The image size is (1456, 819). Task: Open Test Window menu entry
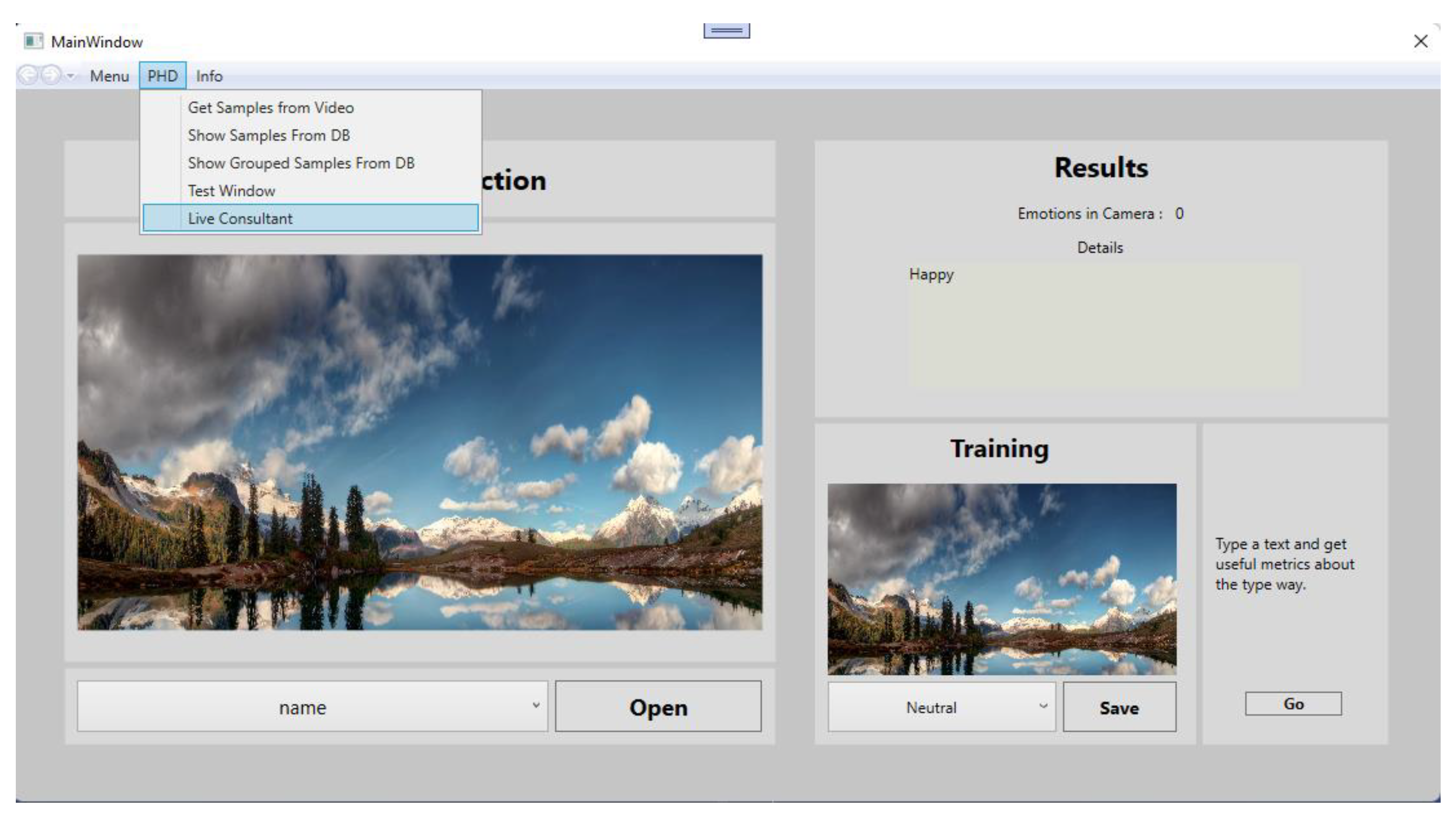(x=231, y=191)
